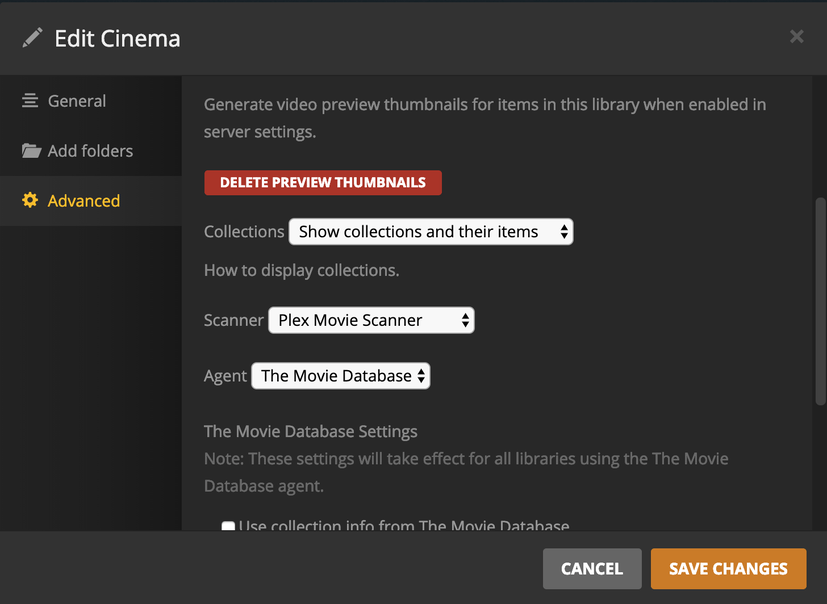Select the Advanced tab label
This screenshot has height=604, width=827.
[x=84, y=201]
